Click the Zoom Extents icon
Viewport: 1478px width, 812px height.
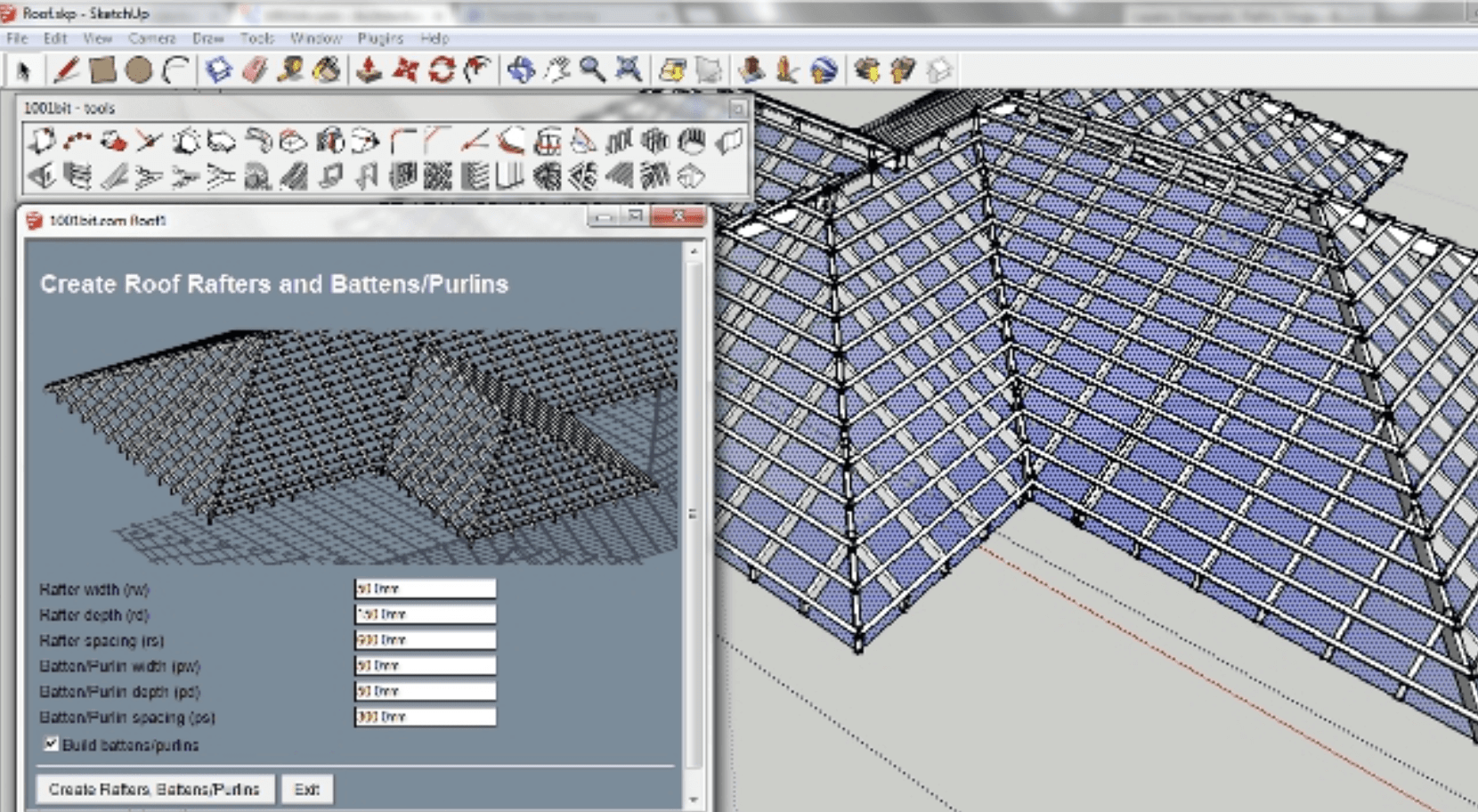[x=629, y=69]
